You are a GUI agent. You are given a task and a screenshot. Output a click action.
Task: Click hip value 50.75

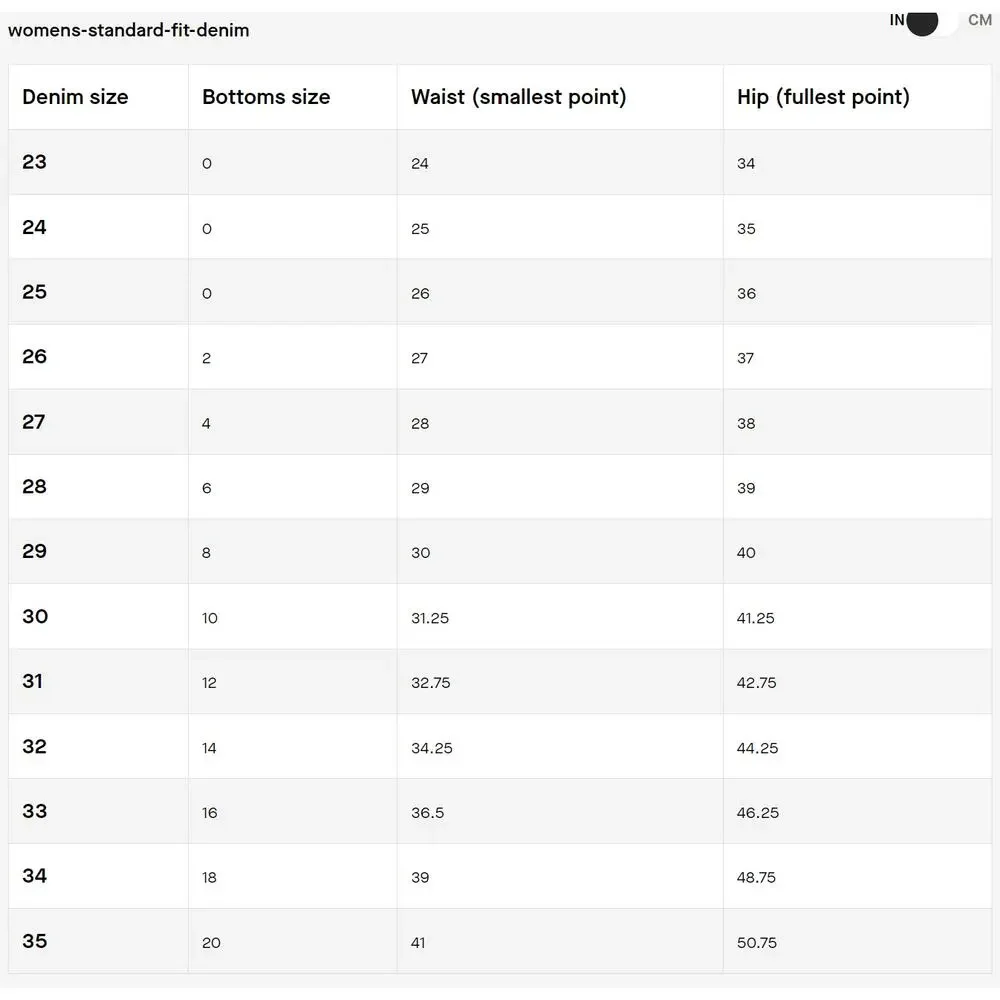[x=757, y=942]
